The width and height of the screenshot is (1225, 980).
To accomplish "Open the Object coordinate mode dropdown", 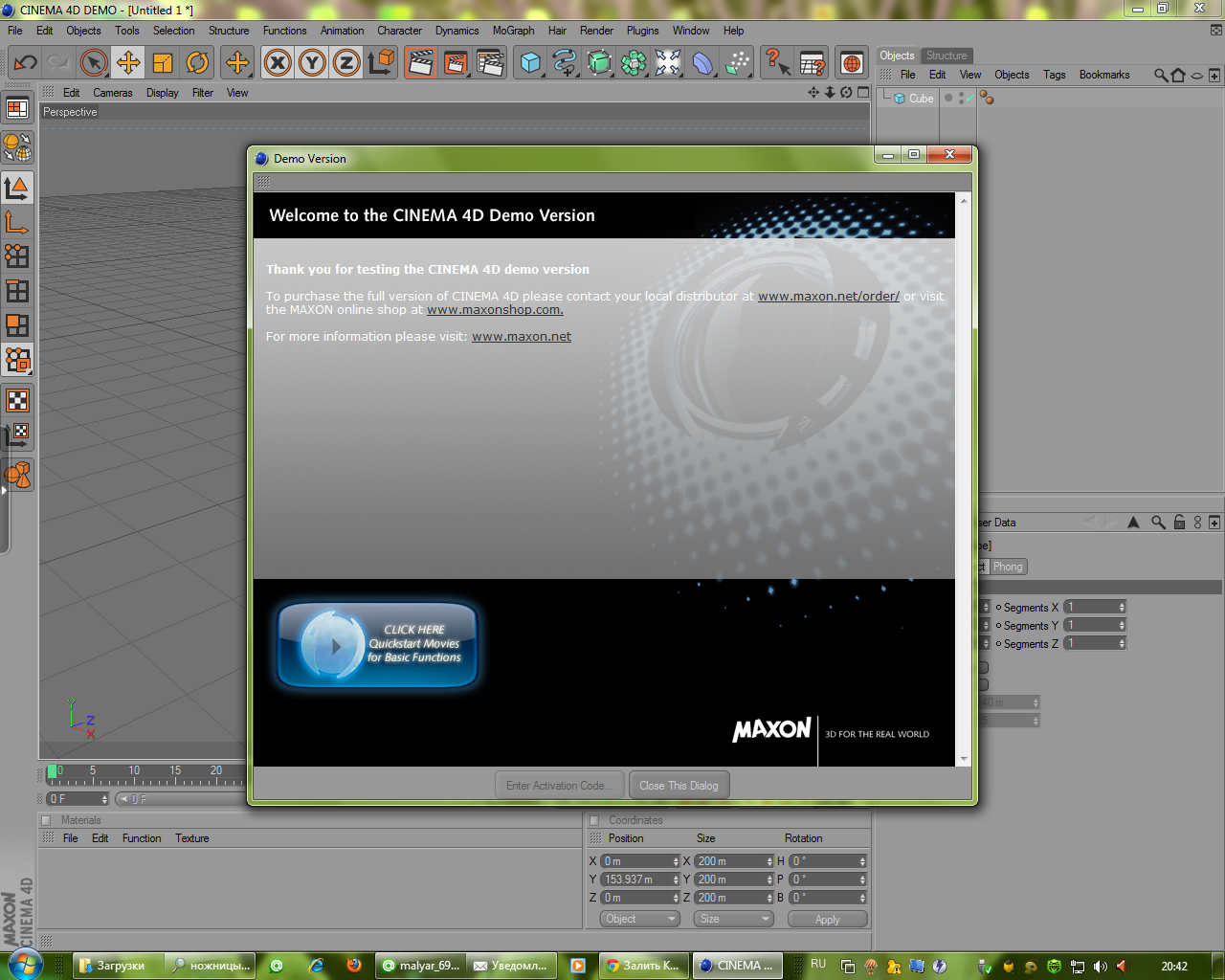I will [x=640, y=919].
